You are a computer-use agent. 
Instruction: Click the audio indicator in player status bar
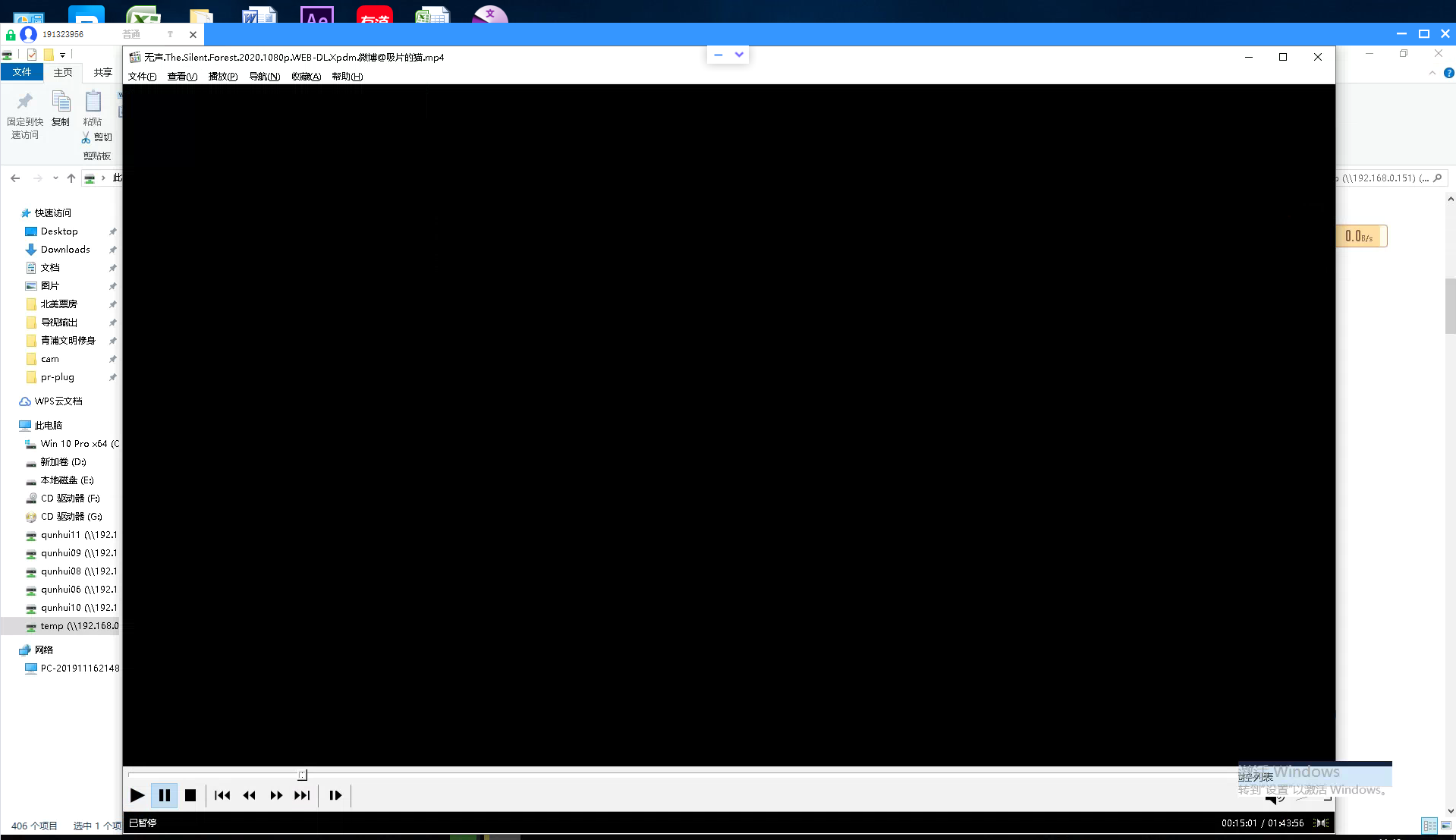(x=1322, y=823)
